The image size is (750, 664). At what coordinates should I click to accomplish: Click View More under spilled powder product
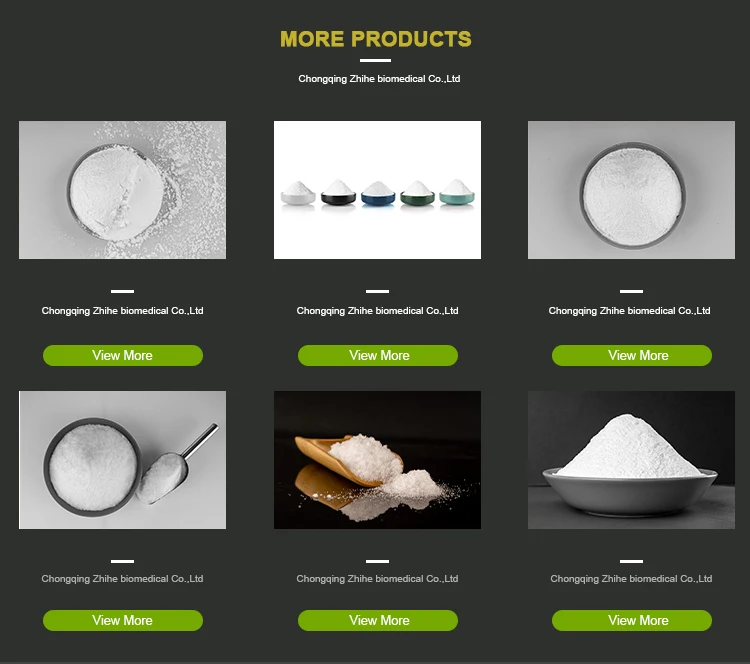123,355
